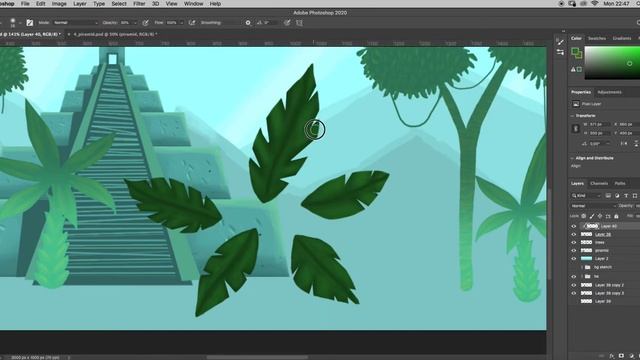This screenshot has height=360, width=640.
Task: Lock all on the selected layer
Action: tap(616, 216)
